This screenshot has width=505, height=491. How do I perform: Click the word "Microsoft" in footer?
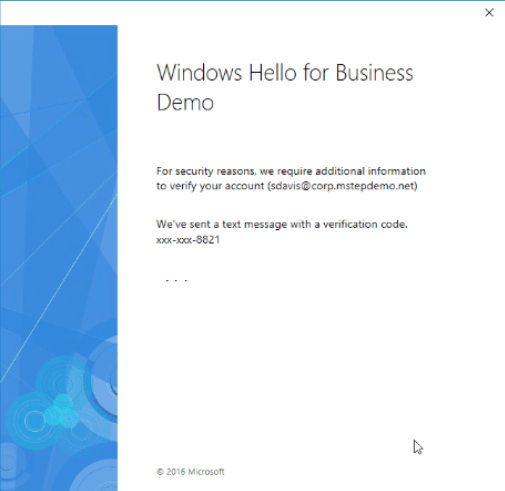point(206,472)
